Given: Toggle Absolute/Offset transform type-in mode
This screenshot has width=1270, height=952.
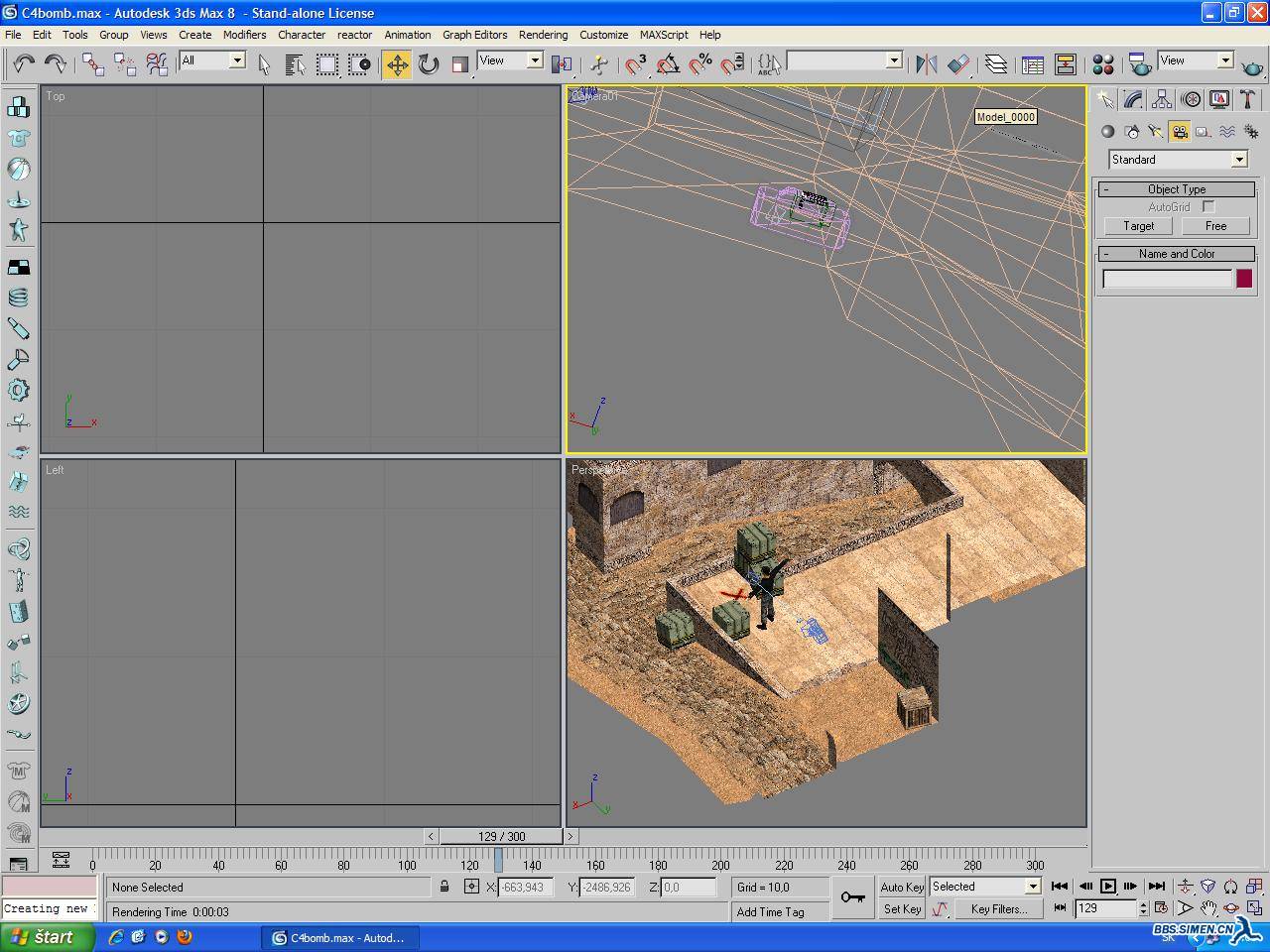Looking at the screenshot, I should coord(471,887).
